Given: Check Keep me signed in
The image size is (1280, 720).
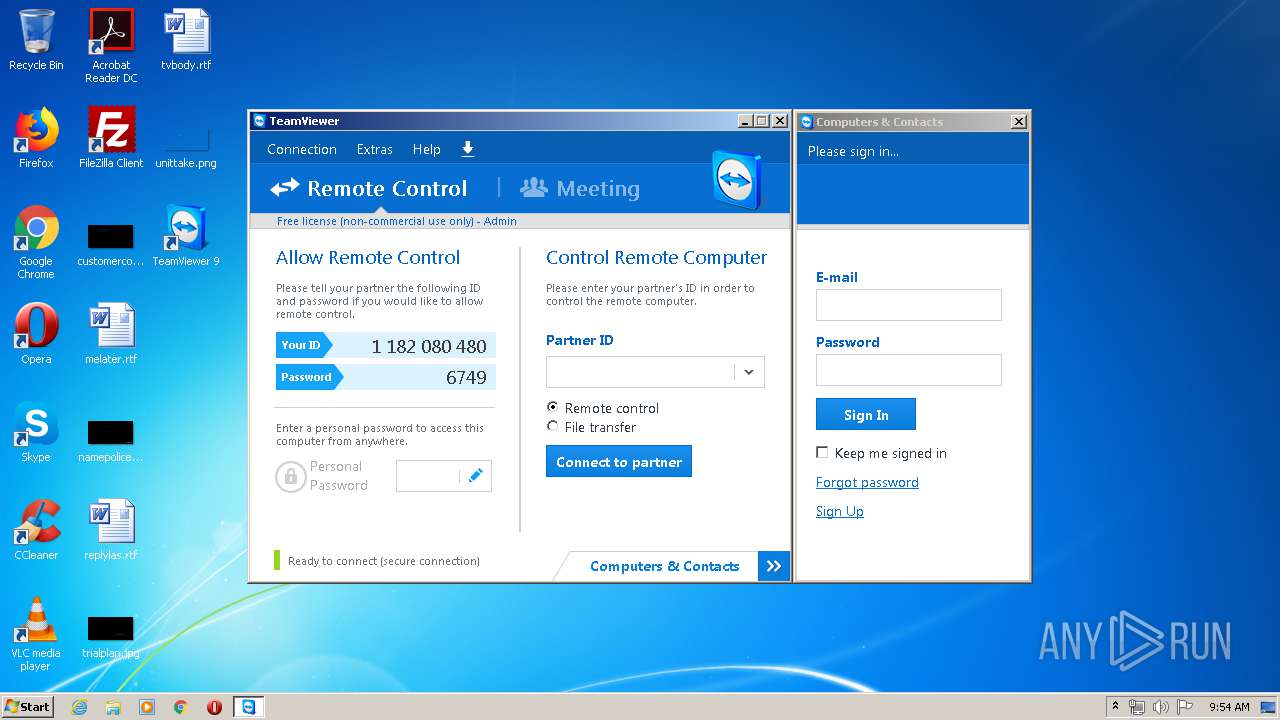Looking at the screenshot, I should [x=822, y=452].
